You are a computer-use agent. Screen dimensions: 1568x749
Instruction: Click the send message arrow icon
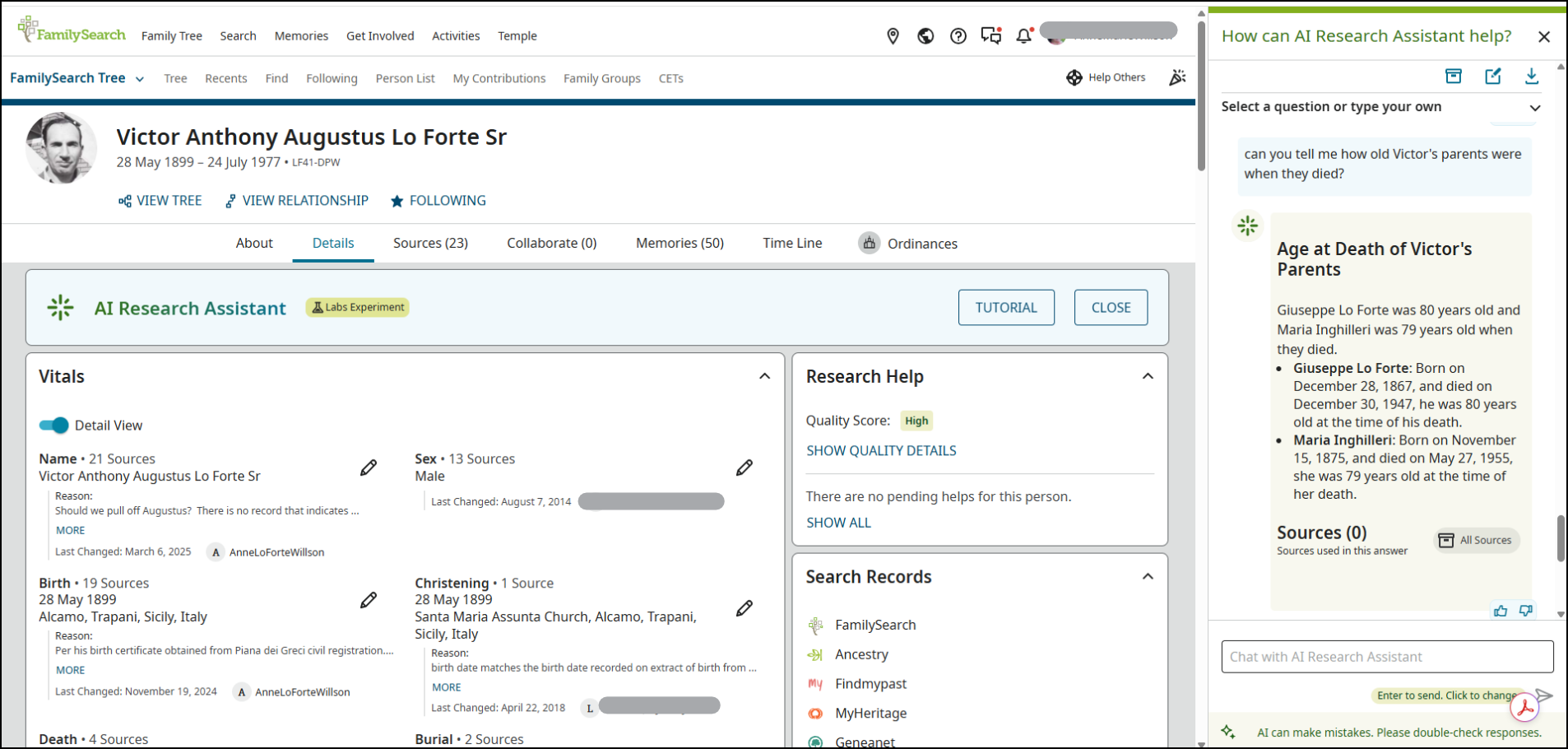point(1544,695)
